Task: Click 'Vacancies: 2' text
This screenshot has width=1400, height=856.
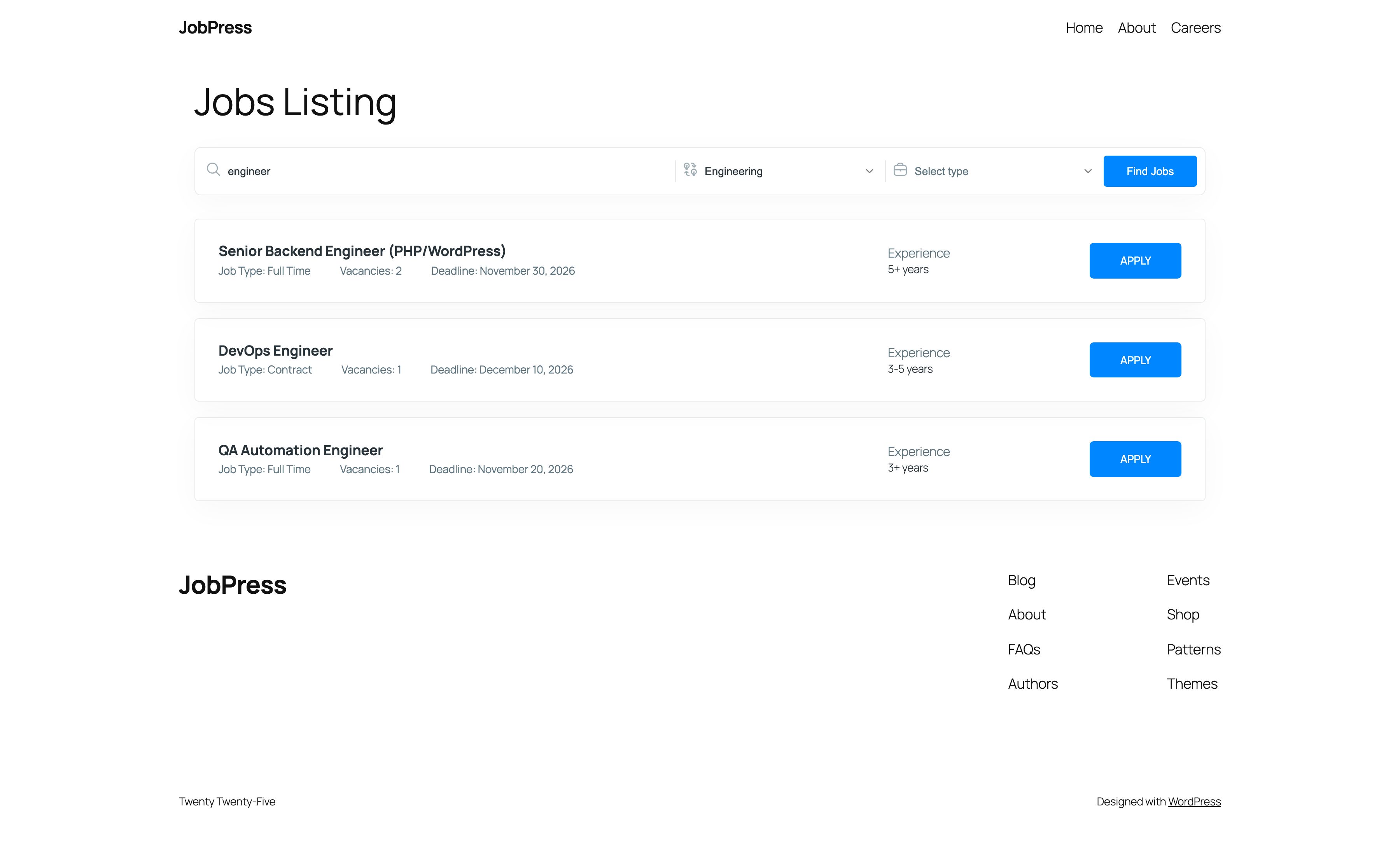Action: 371,271
